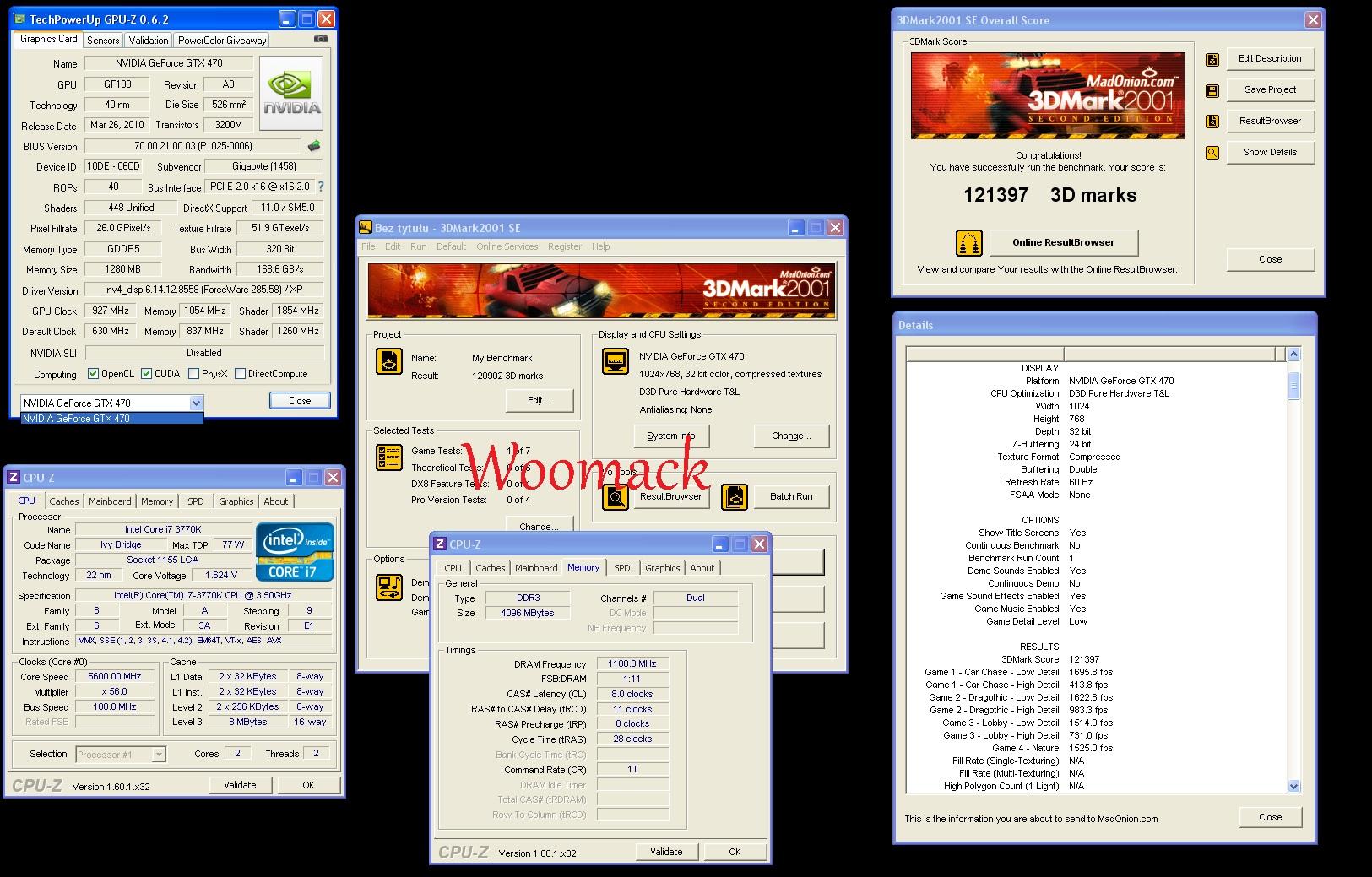Click OK in the CPU-Z Memory window
The width and height of the screenshot is (1372, 877).
coord(735,852)
